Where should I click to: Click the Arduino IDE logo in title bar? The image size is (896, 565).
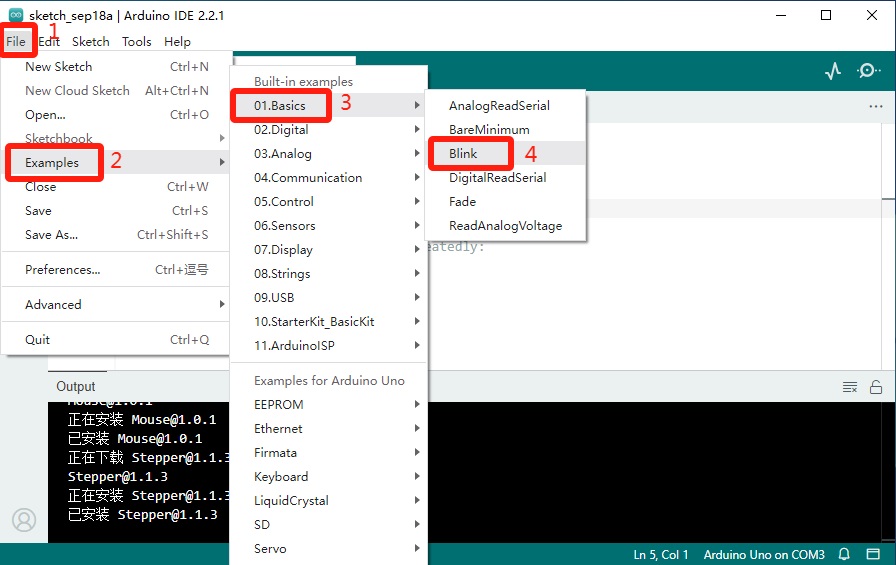(x=16, y=15)
